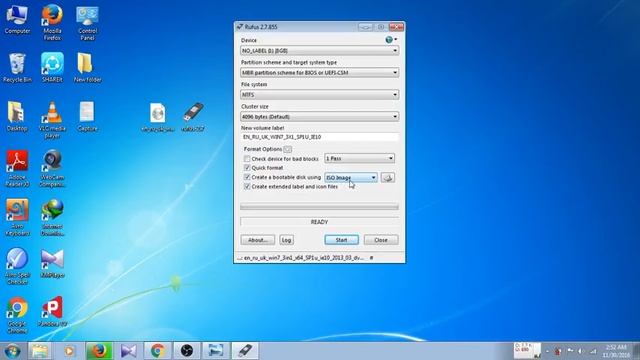This screenshot has width=640, height=360.
Task: Enable Check device for bad blocks
Action: (x=247, y=158)
